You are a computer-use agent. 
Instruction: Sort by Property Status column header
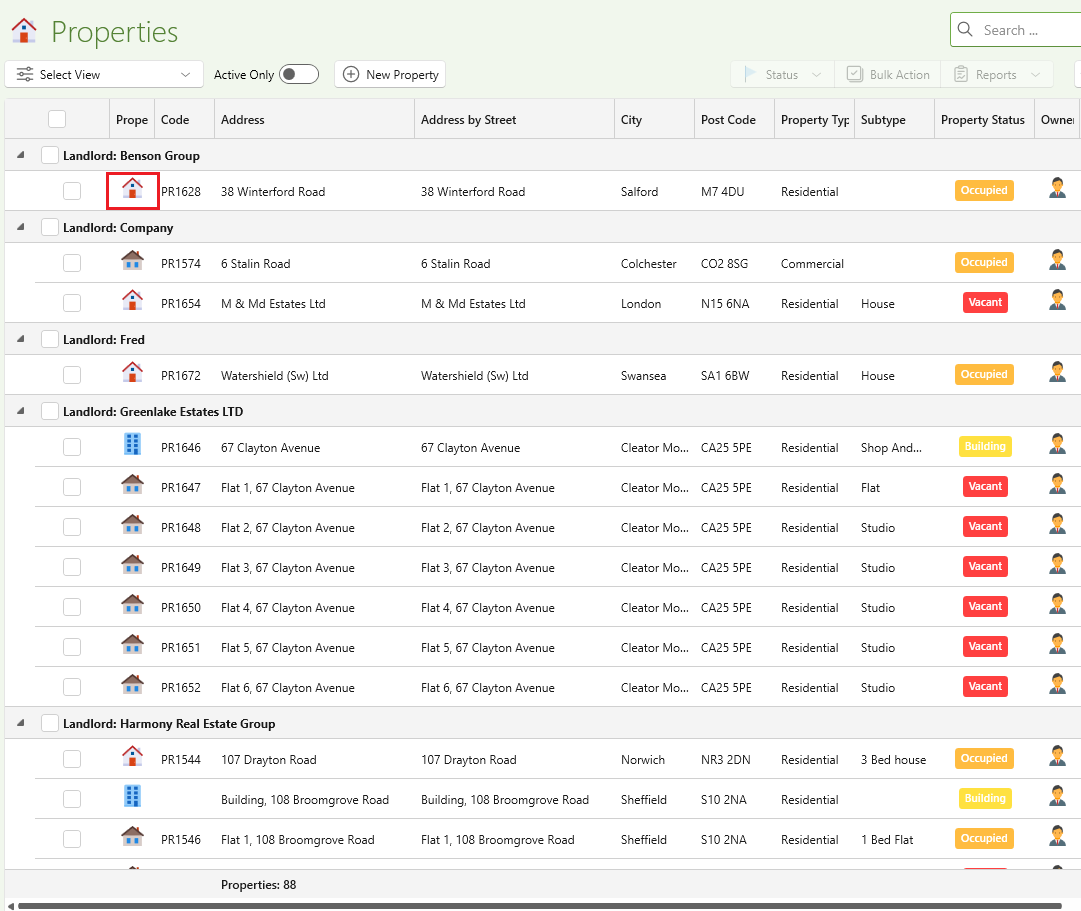tap(984, 119)
